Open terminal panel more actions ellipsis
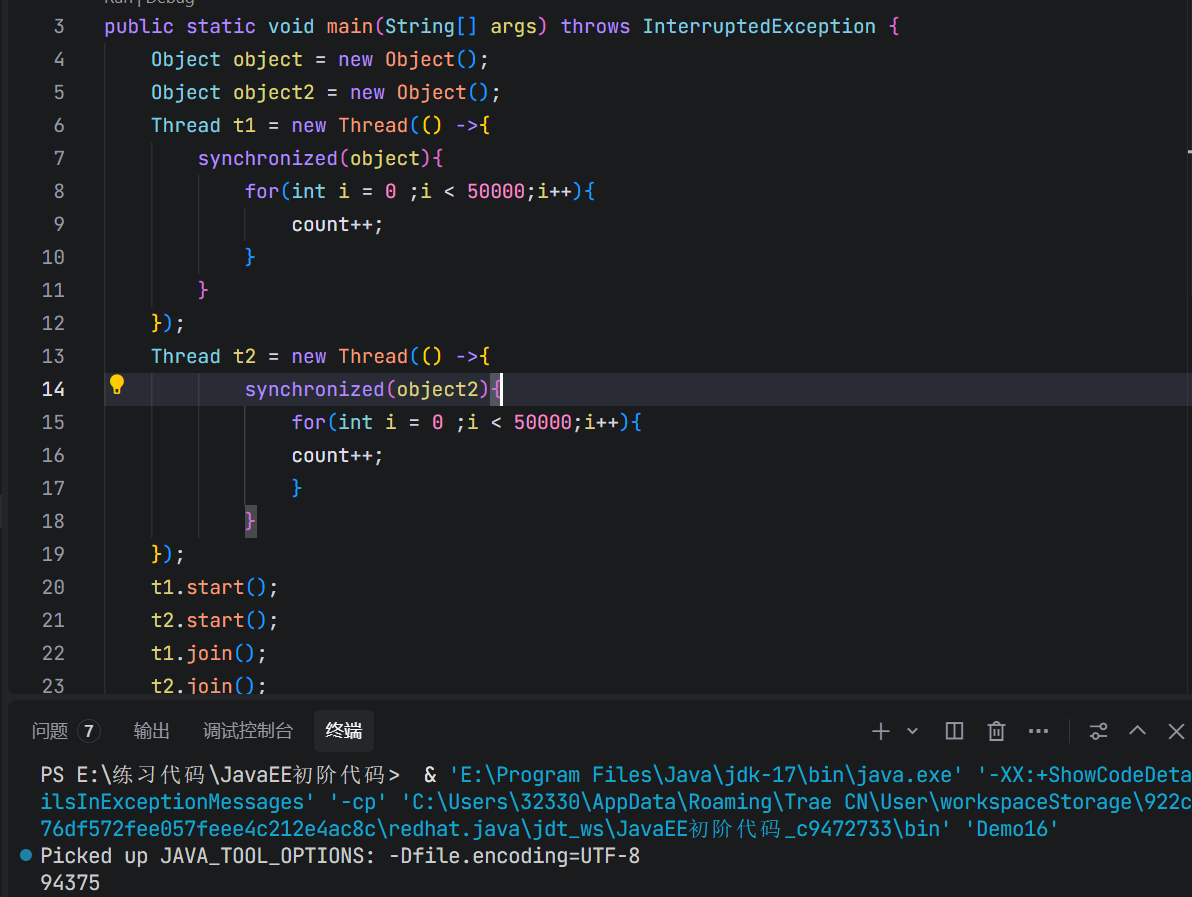Image resolution: width=1192 pixels, height=897 pixels. click(1038, 731)
